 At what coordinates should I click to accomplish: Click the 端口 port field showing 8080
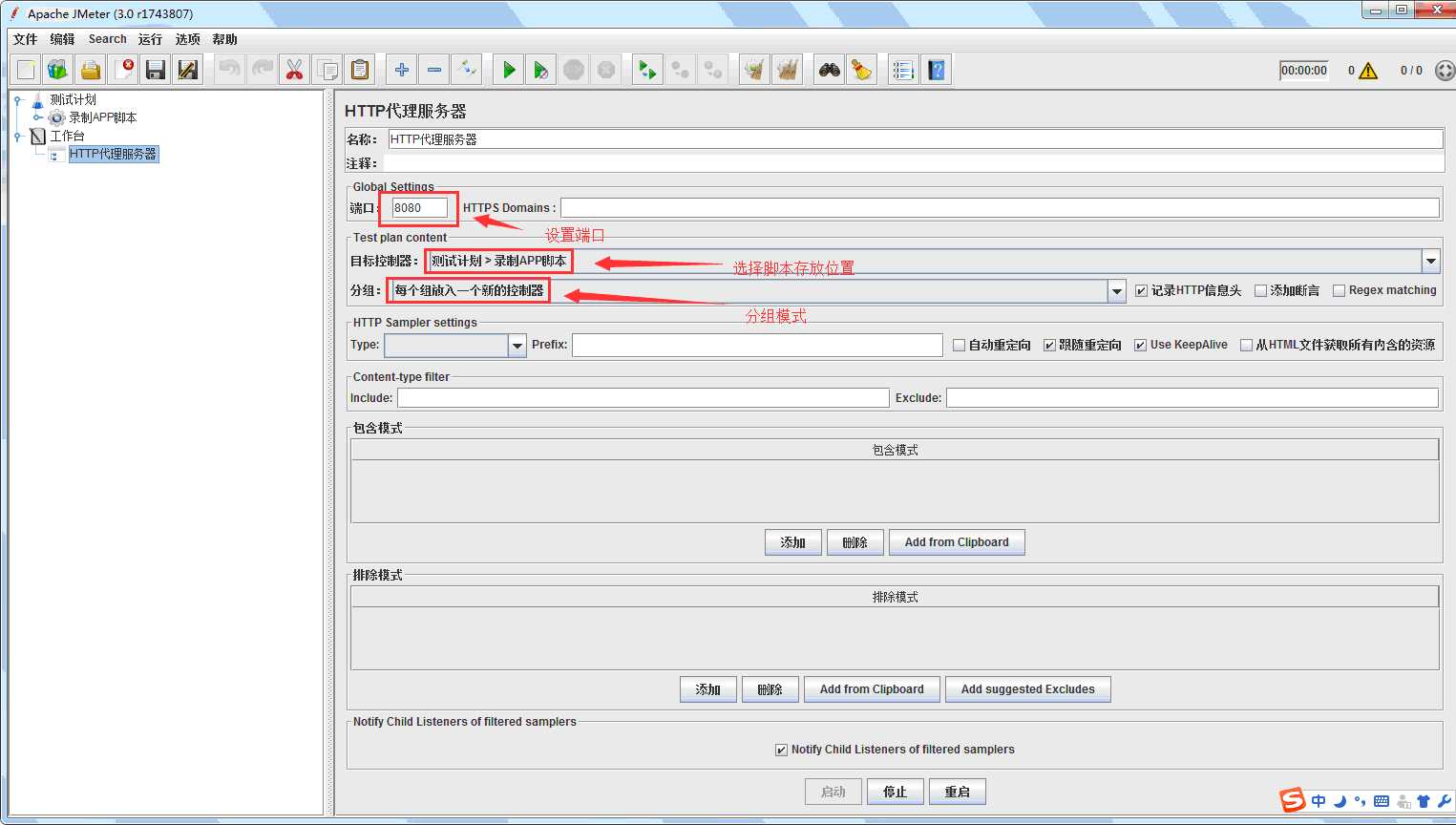(x=419, y=208)
